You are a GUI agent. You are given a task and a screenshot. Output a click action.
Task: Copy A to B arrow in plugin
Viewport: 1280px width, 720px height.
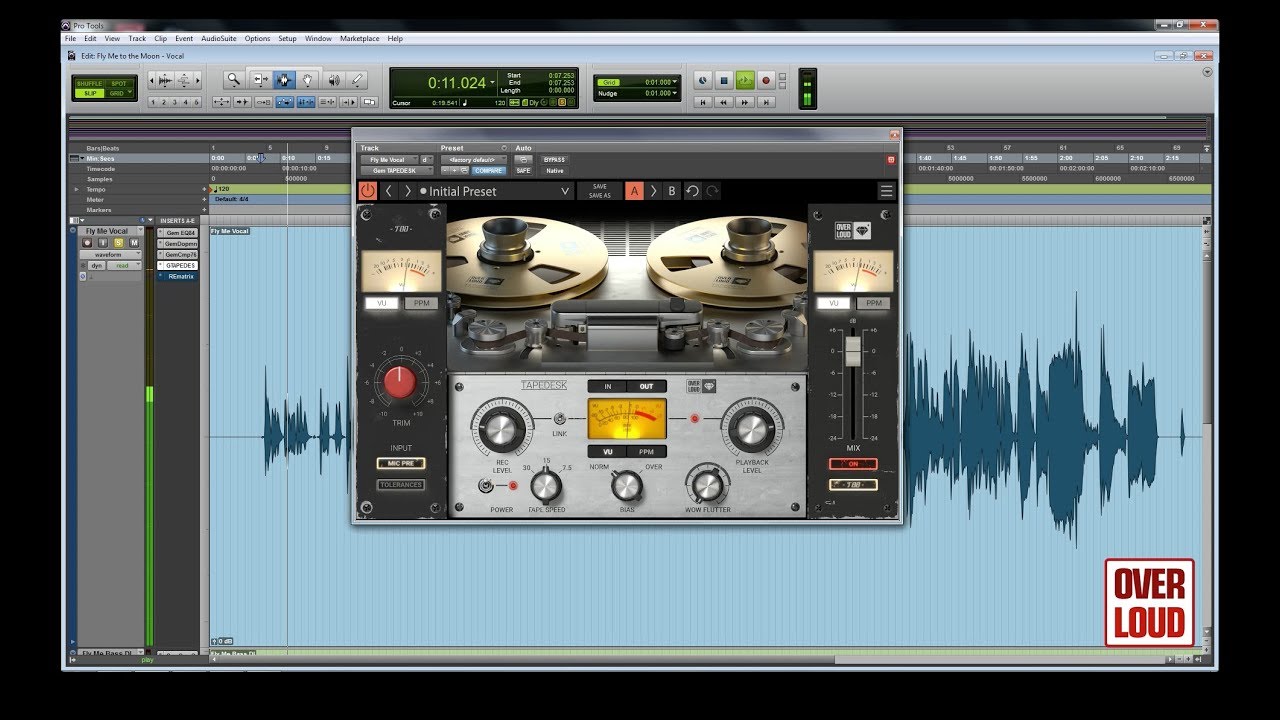(x=653, y=191)
